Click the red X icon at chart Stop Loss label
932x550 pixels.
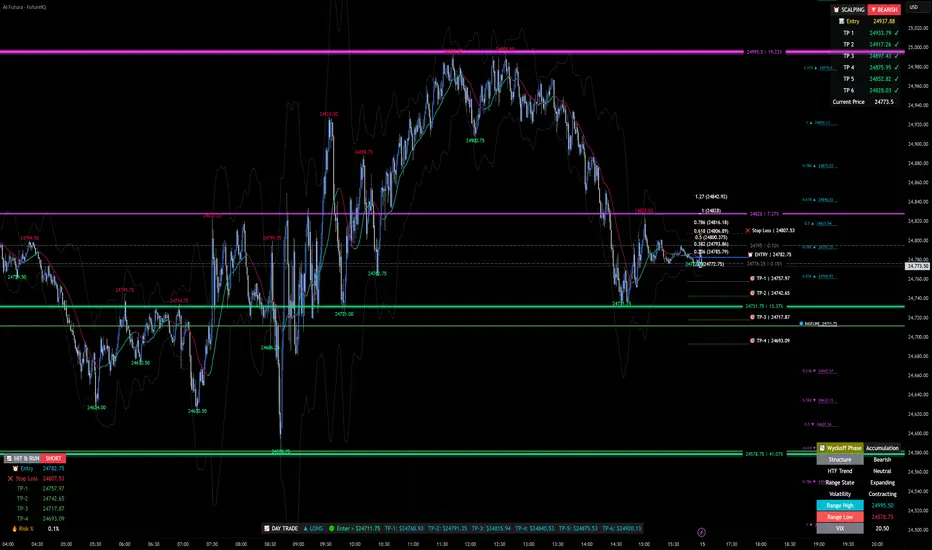tap(748, 230)
